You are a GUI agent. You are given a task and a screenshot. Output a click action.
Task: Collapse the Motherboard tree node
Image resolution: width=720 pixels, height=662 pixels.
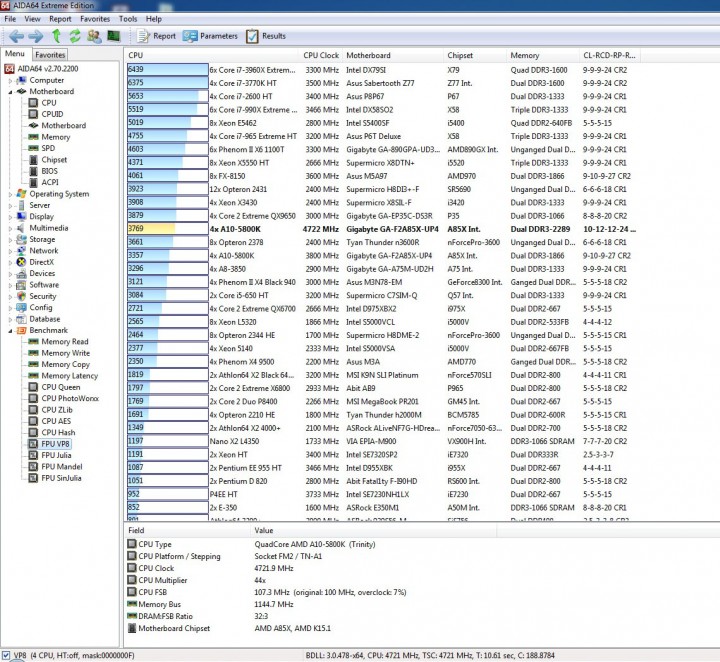click(10, 92)
